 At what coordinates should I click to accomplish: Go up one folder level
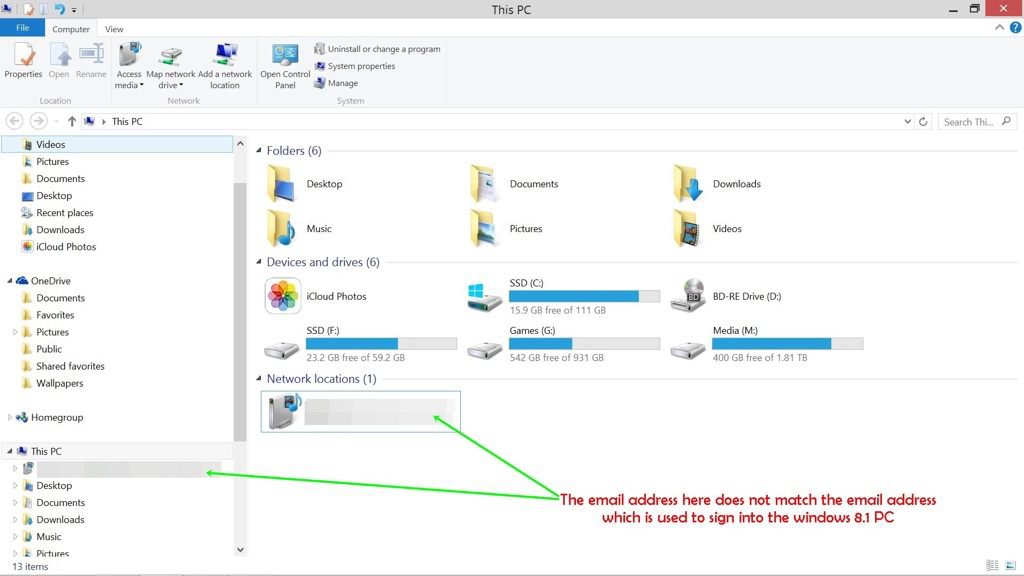pos(72,121)
